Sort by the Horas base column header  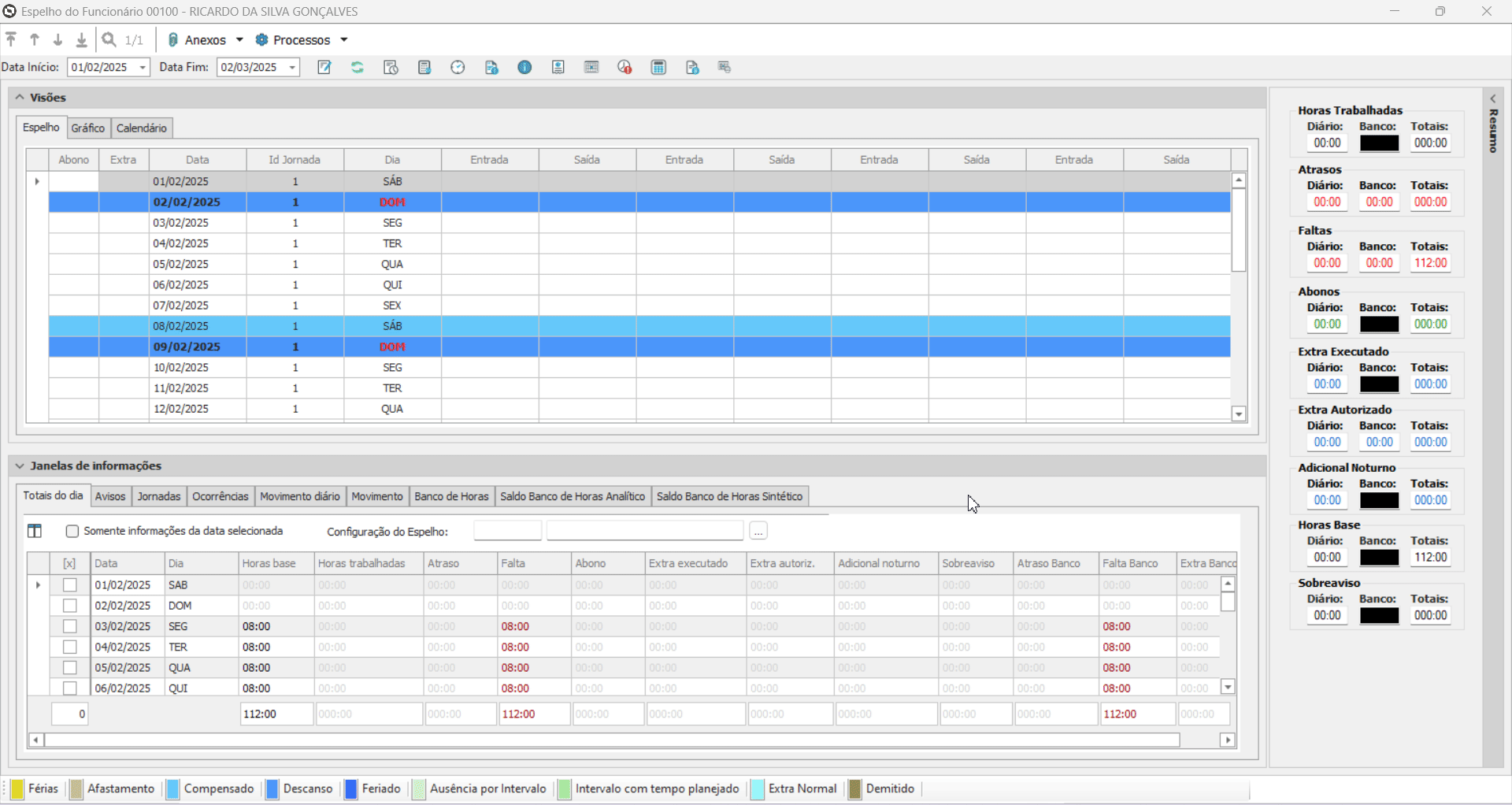tap(276, 563)
